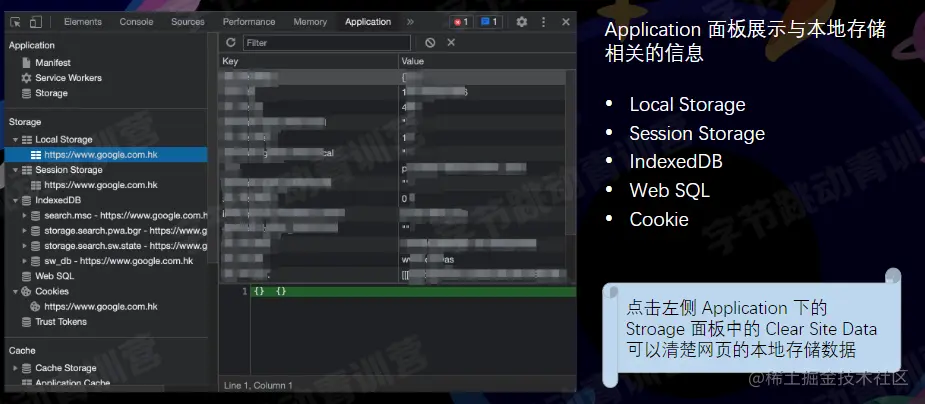Open the Storage item under Application
925x404 pixels.
(51, 93)
